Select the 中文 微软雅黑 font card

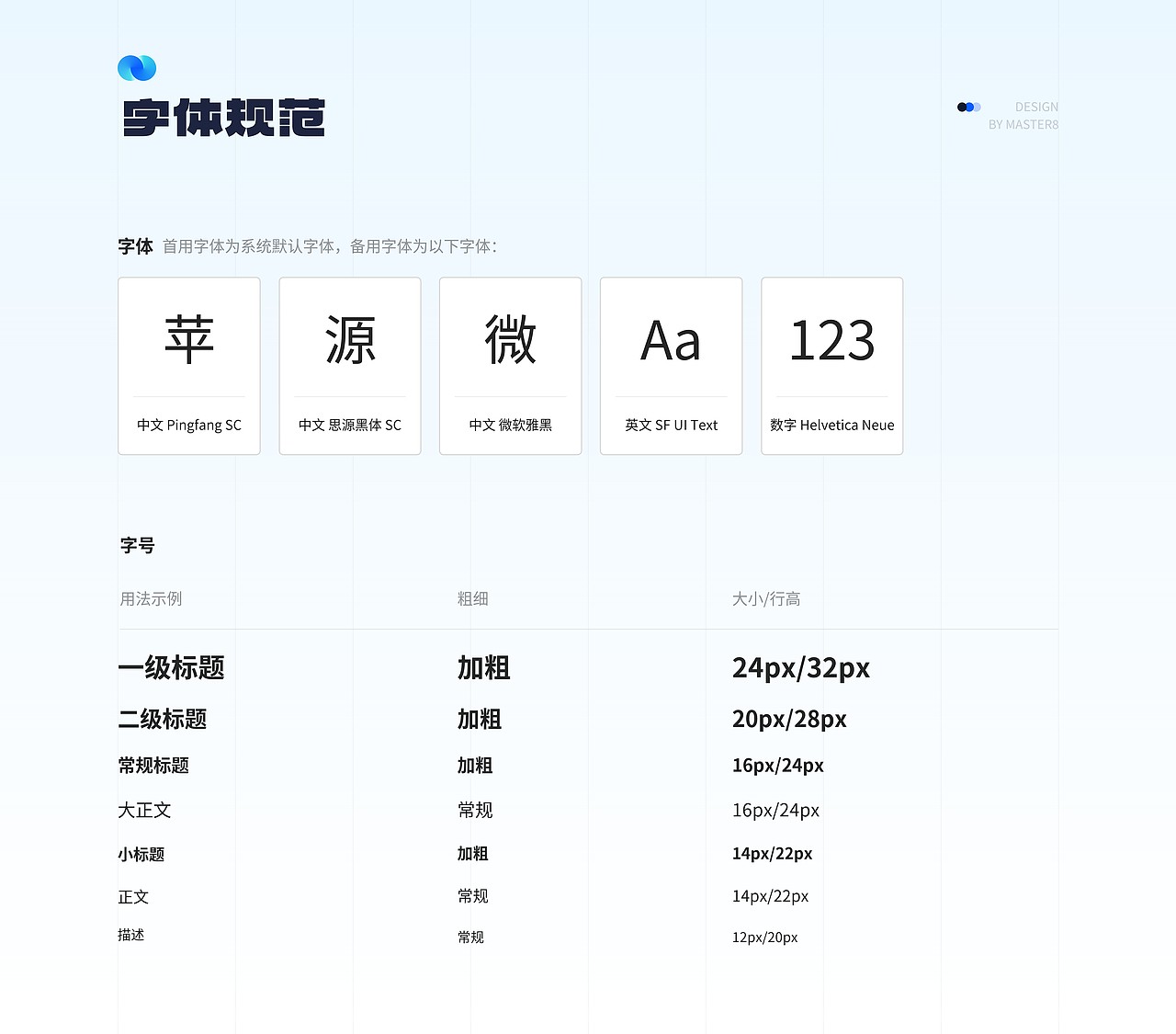click(x=511, y=366)
